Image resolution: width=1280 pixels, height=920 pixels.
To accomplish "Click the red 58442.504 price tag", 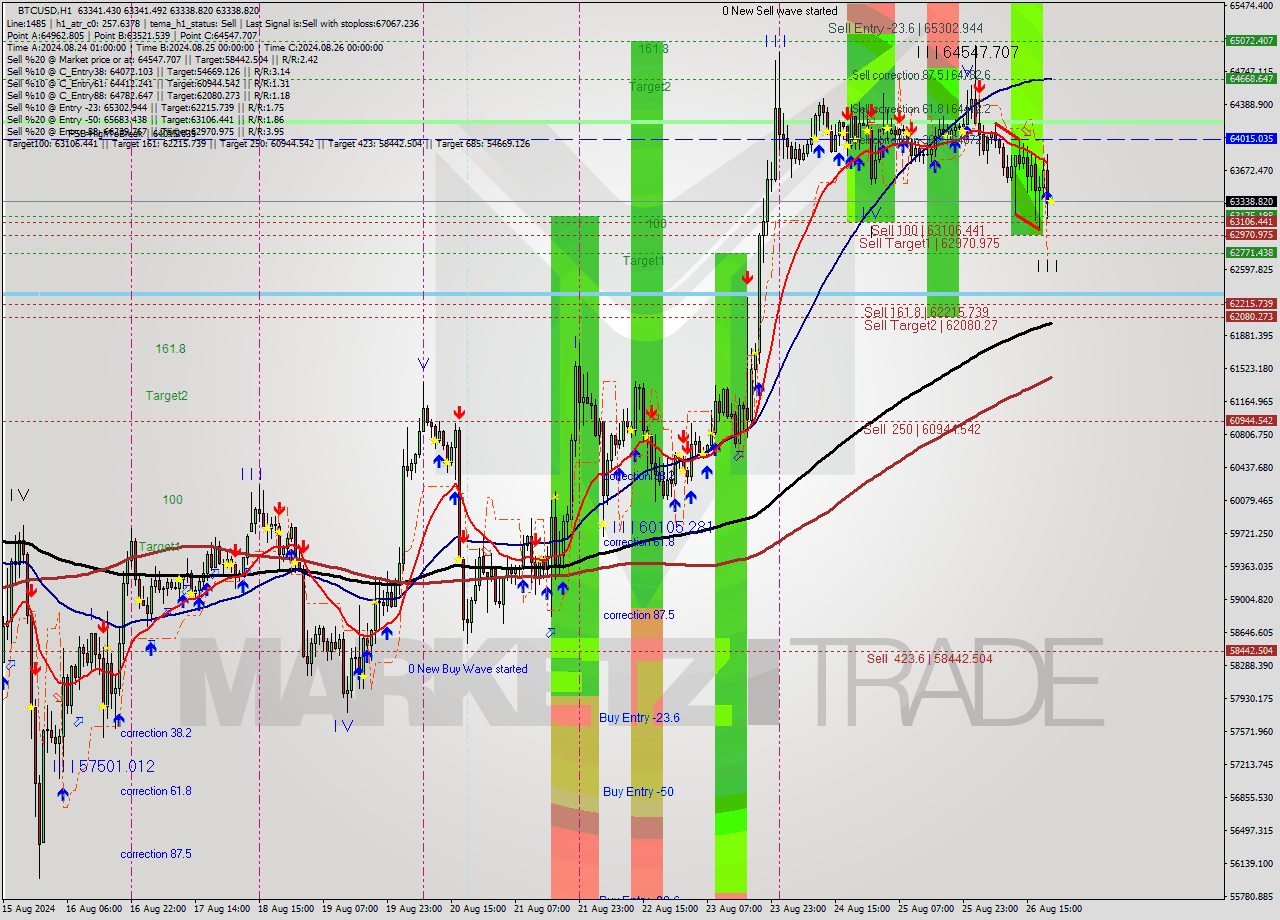I will 1251,650.
